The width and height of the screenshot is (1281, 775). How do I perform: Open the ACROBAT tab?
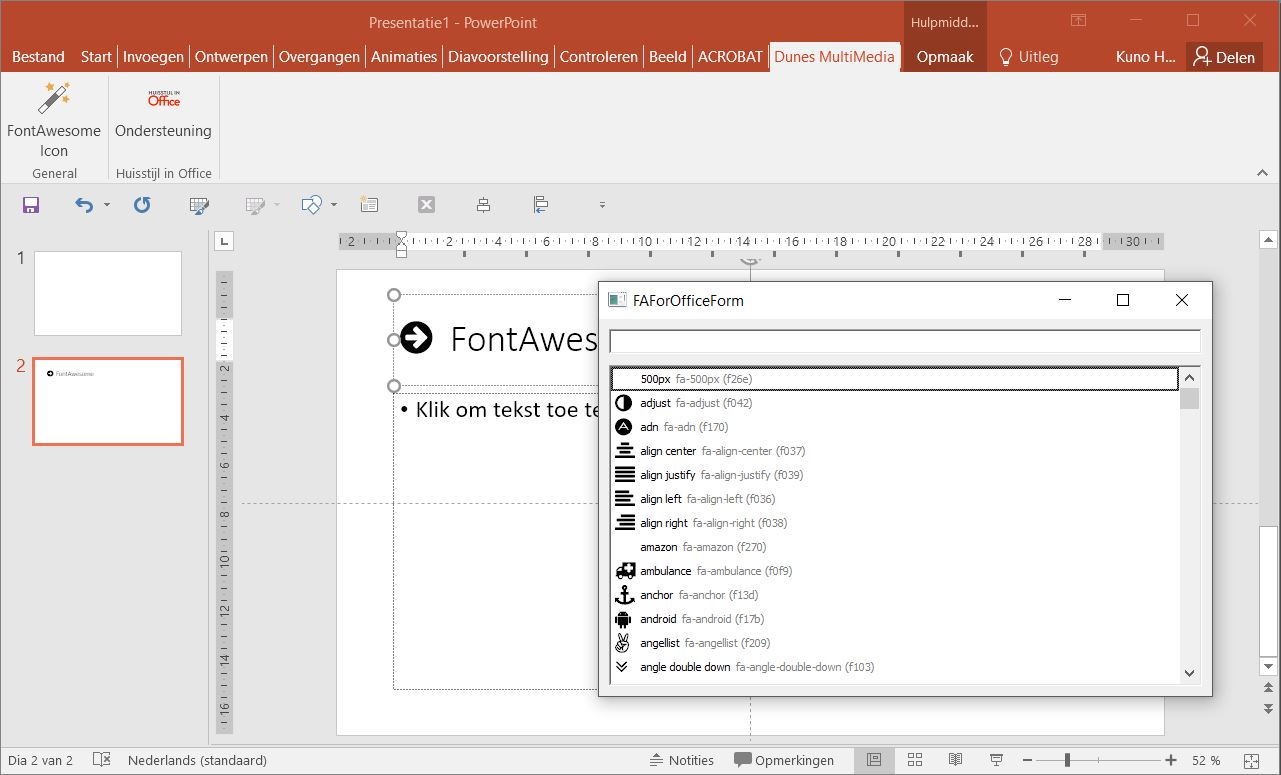730,57
